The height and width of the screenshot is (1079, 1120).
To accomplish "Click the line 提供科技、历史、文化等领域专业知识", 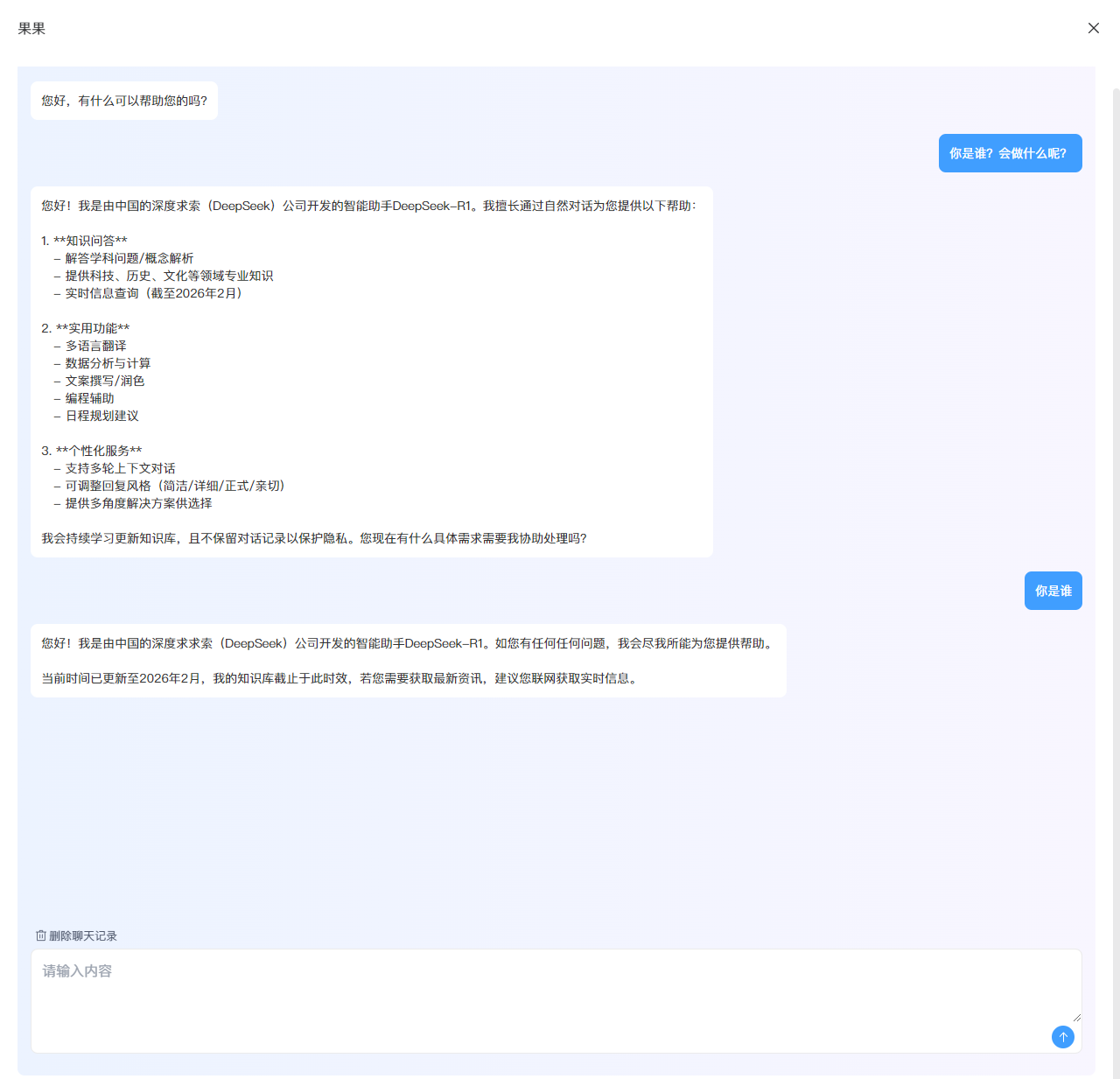I will 164,276.
